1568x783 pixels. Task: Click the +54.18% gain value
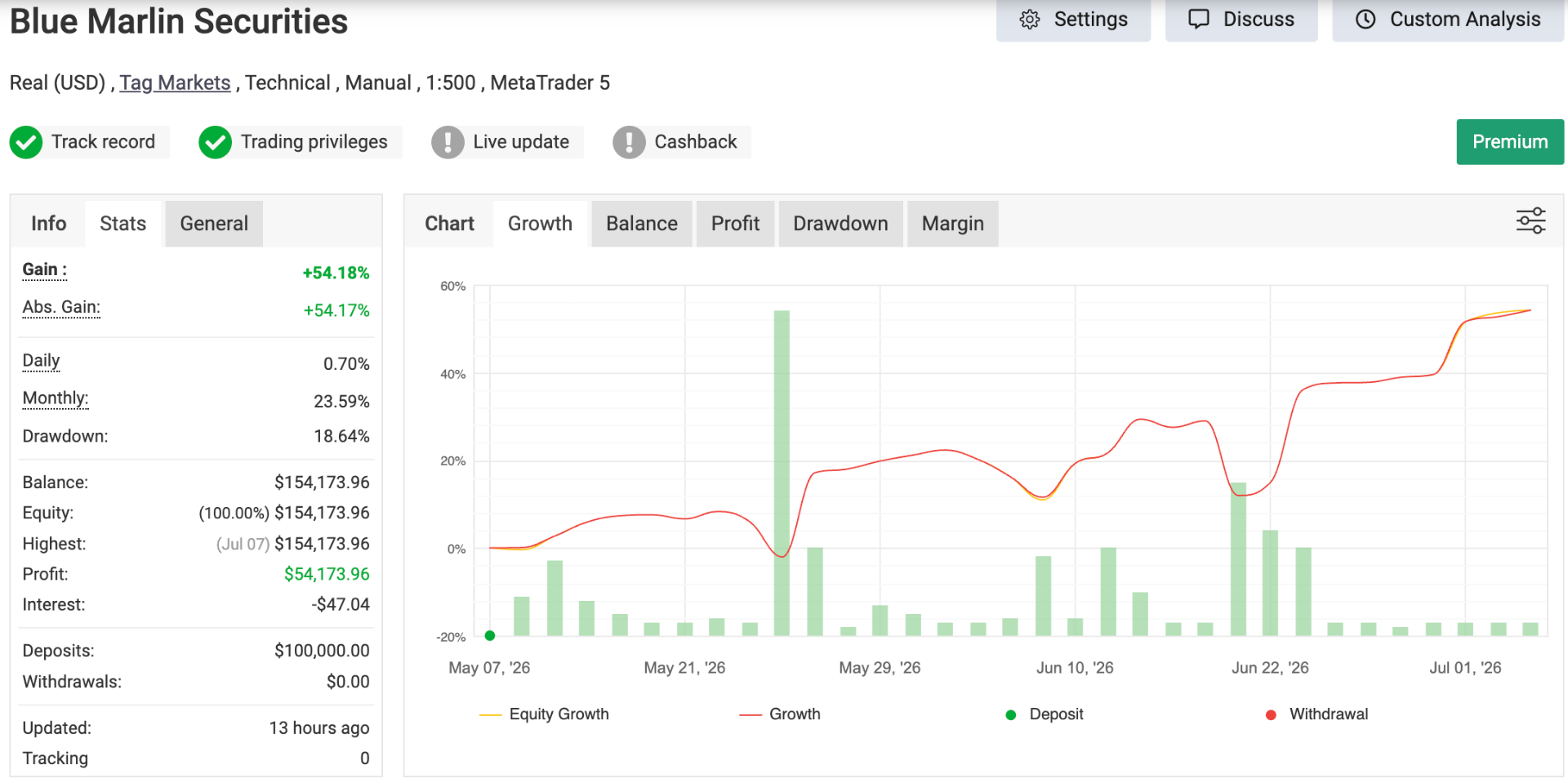pos(336,273)
